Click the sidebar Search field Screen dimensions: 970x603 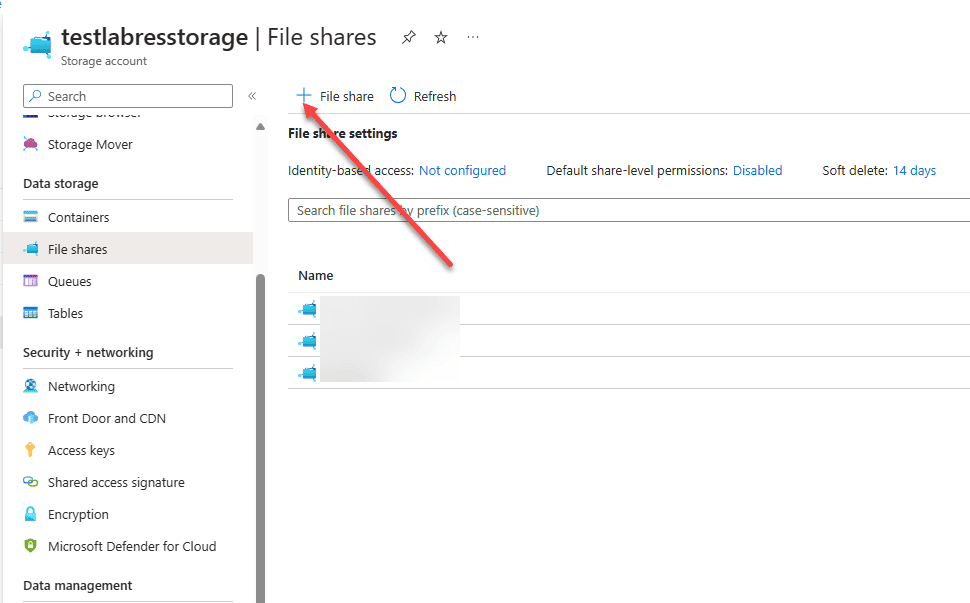pos(128,96)
